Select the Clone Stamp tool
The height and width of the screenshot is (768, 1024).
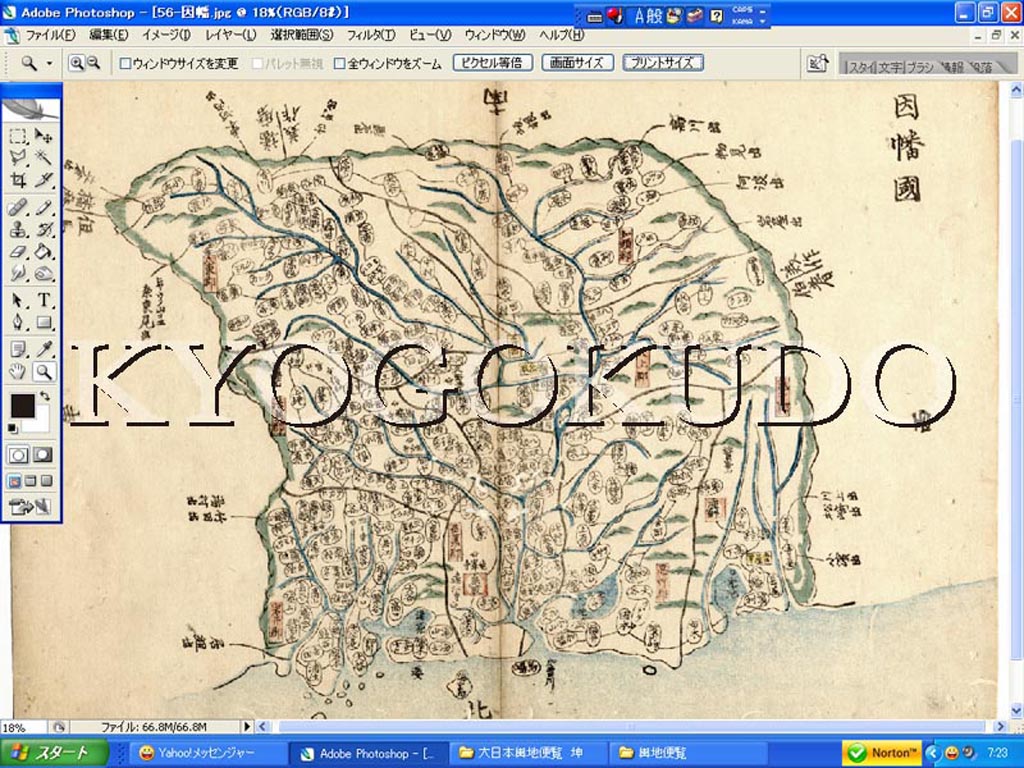18,230
